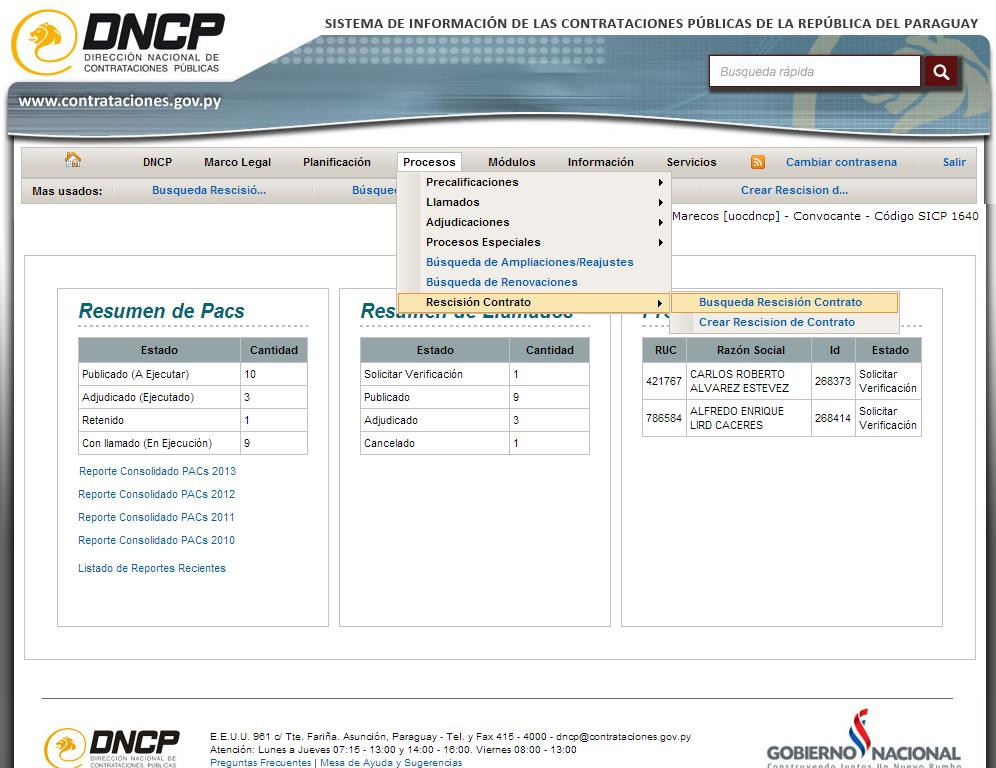Viewport: 996px width, 768px height.
Task: Click the Gobierno Nacional logo
Action: (x=863, y=739)
